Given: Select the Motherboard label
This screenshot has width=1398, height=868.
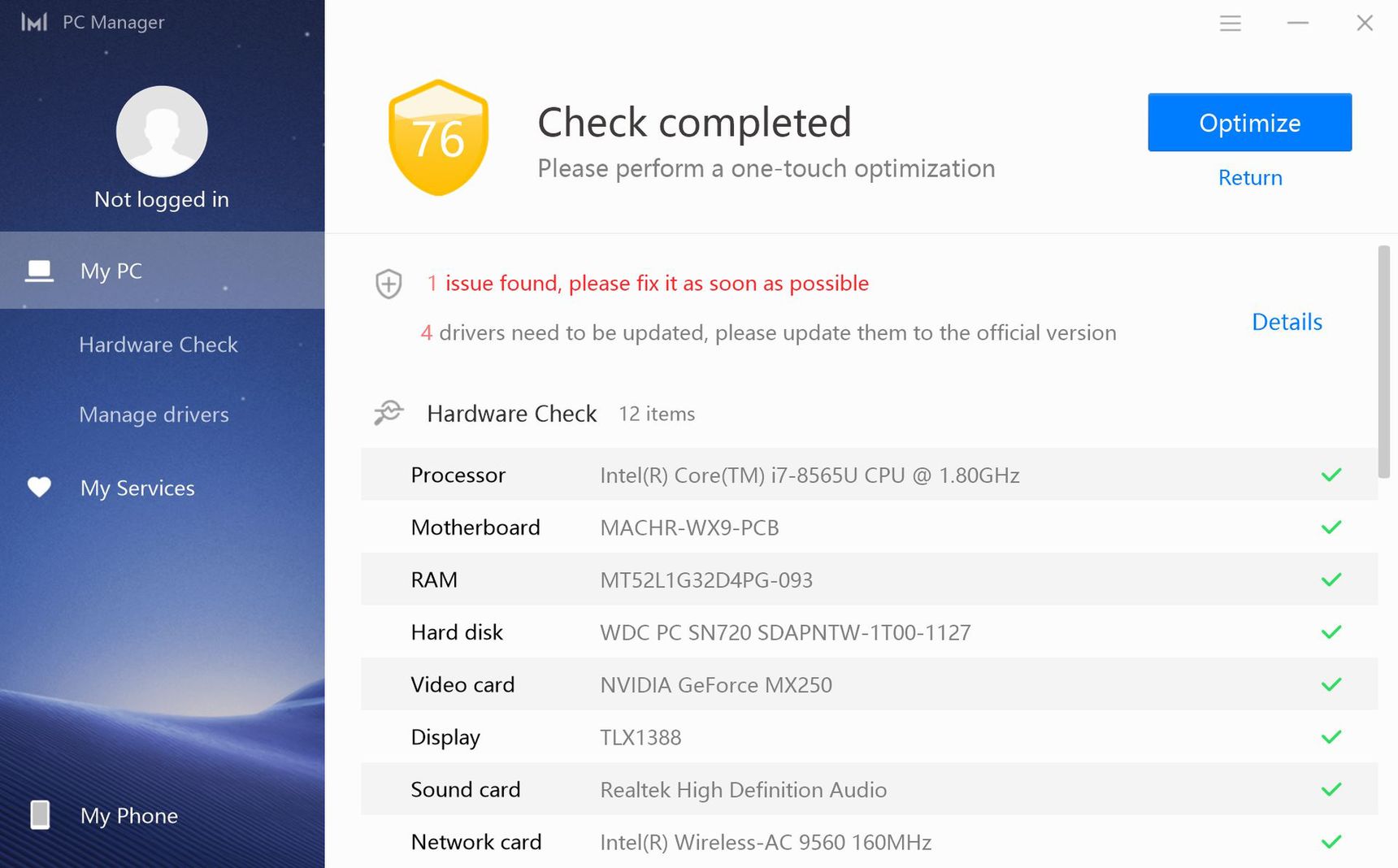Looking at the screenshot, I should click(x=475, y=527).
